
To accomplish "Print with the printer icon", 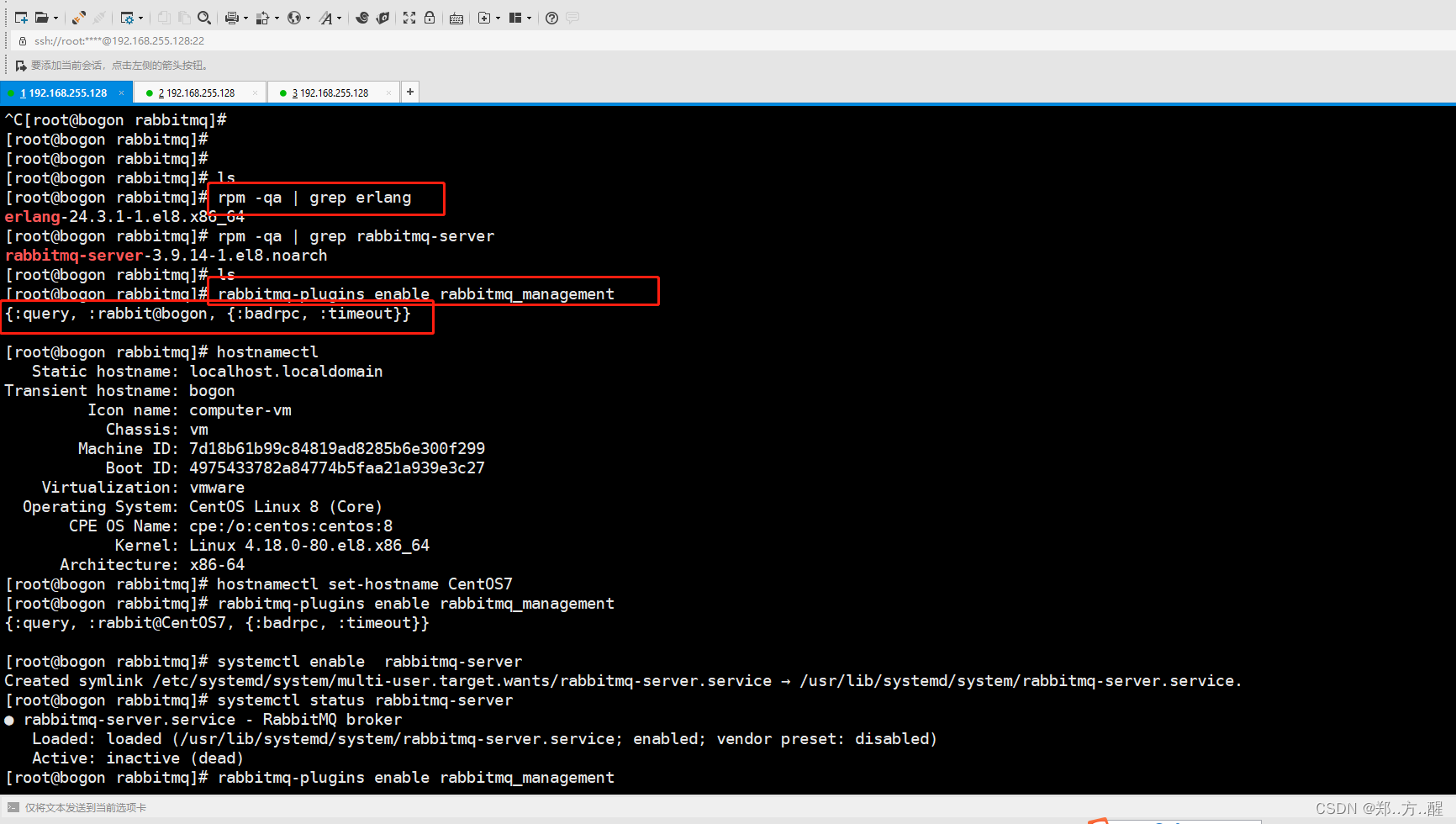I will (231, 18).
